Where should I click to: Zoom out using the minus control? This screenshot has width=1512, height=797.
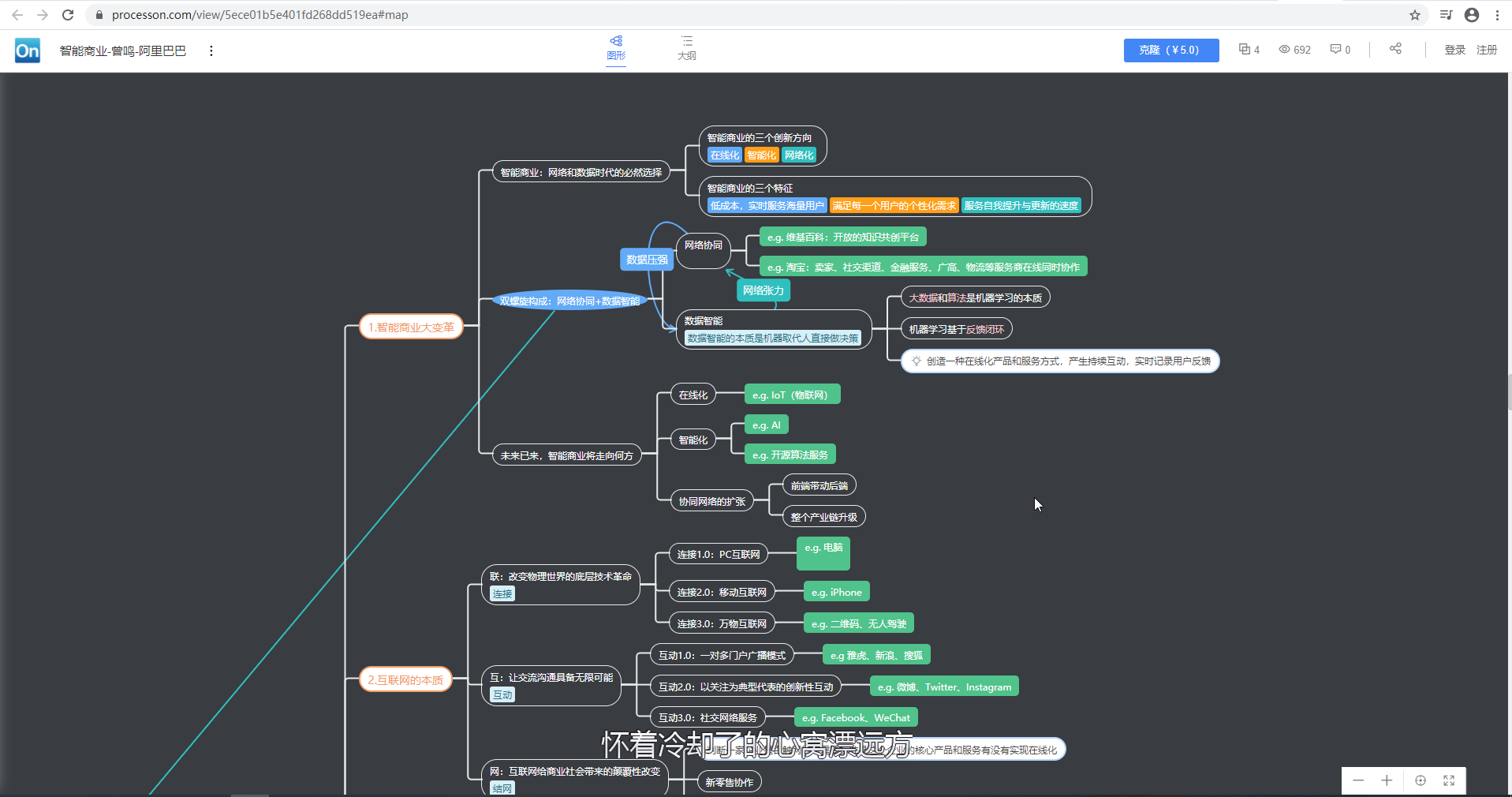coord(1358,780)
